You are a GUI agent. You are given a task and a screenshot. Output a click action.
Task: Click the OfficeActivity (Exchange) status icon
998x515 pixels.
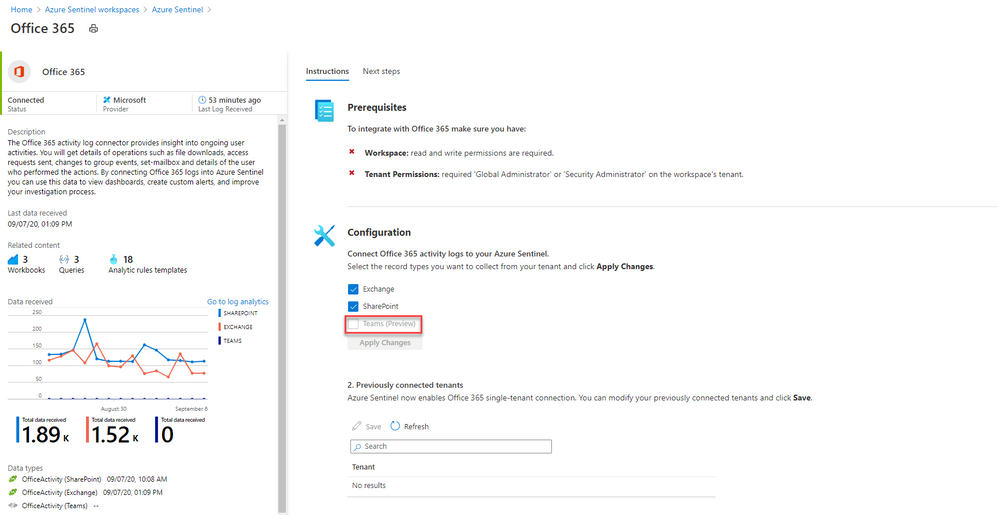coord(12,492)
